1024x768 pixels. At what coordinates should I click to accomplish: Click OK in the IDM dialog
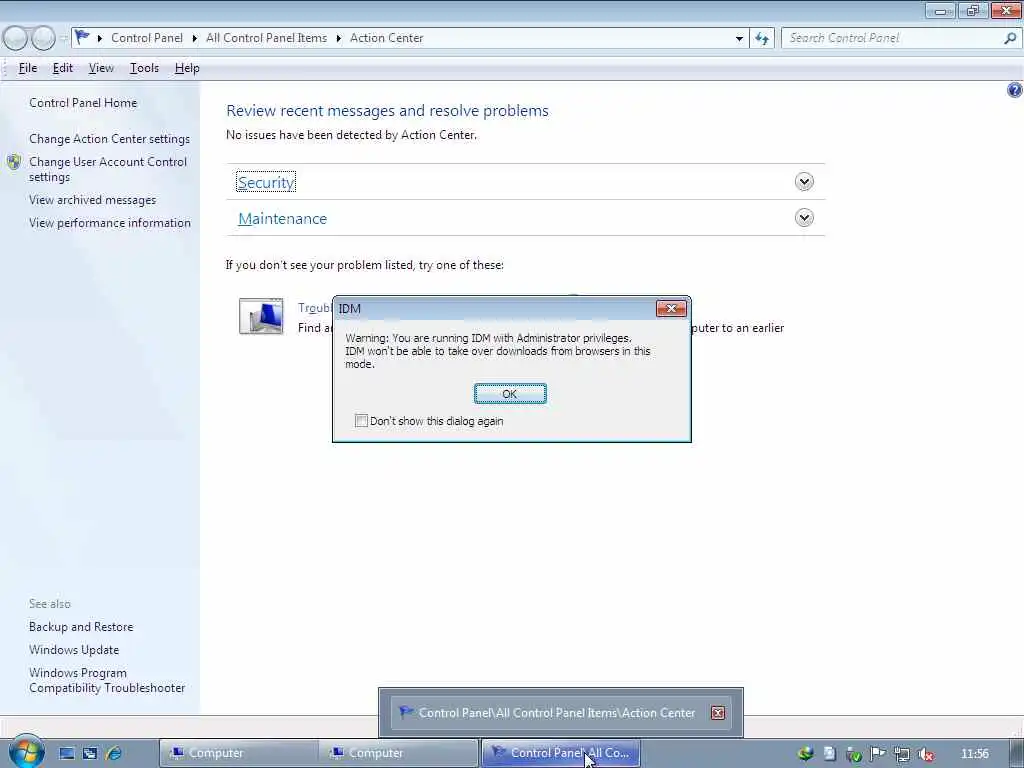click(510, 394)
